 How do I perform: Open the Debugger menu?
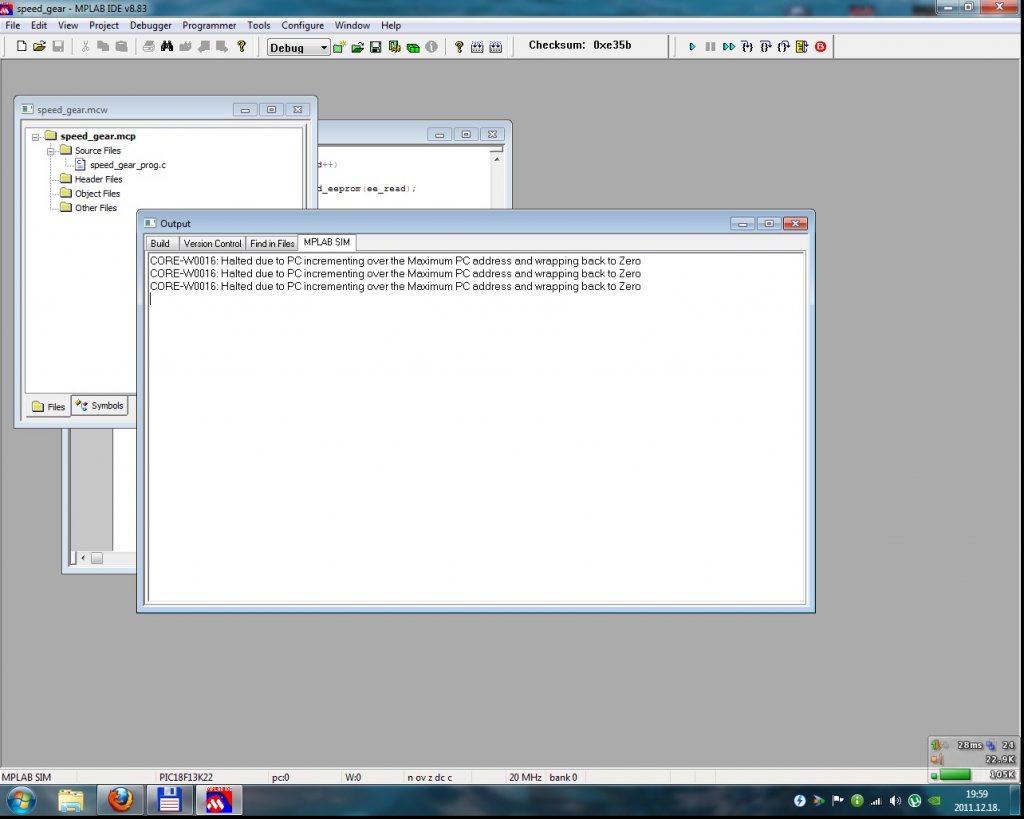[x=151, y=25]
